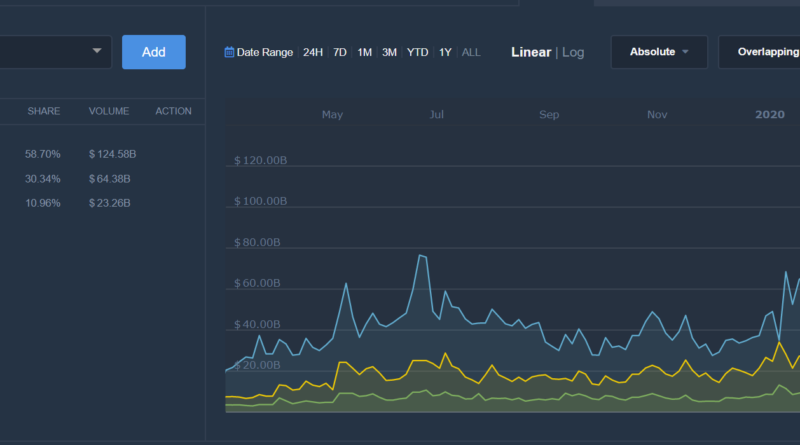Choose the 1M range option
800x445 pixels.
[x=365, y=52]
